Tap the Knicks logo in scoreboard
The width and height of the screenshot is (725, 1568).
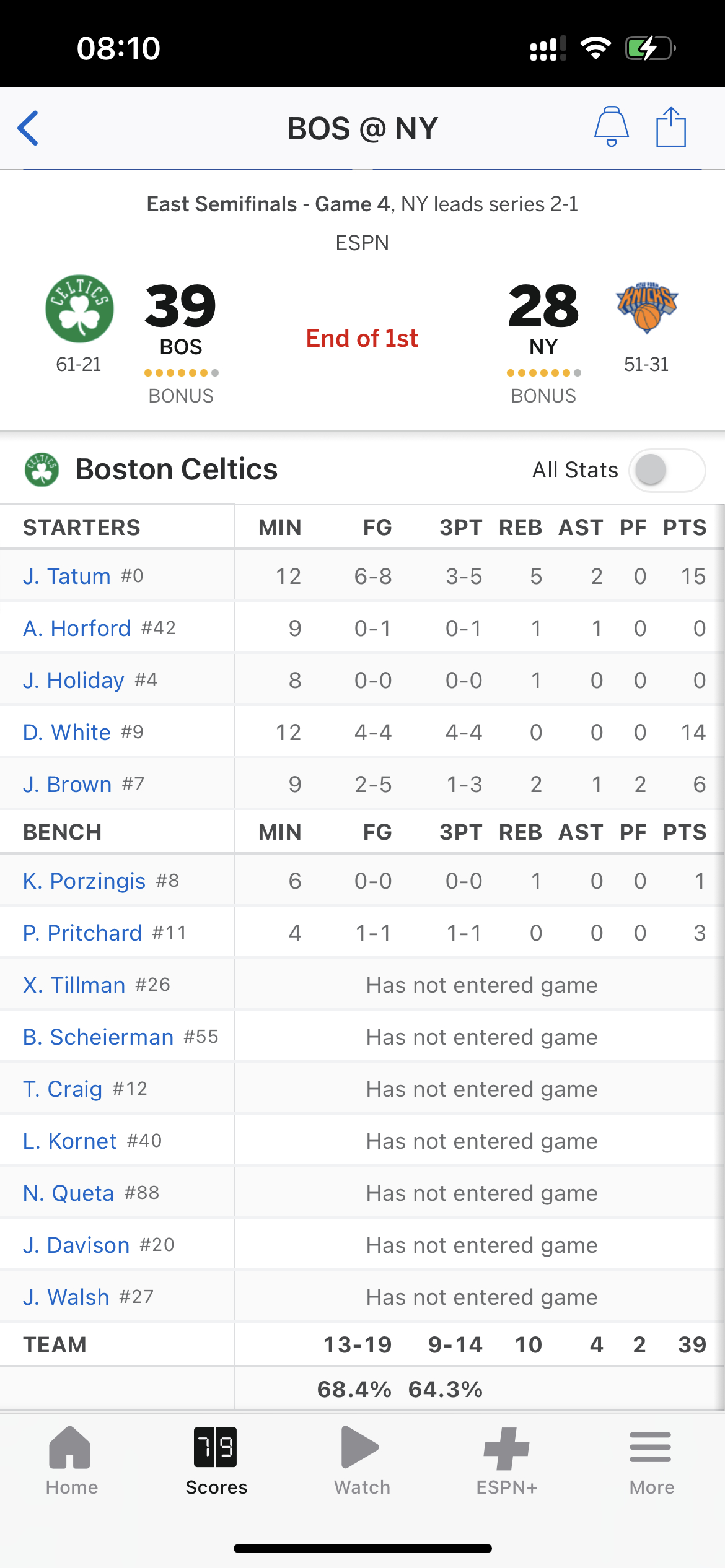[647, 308]
